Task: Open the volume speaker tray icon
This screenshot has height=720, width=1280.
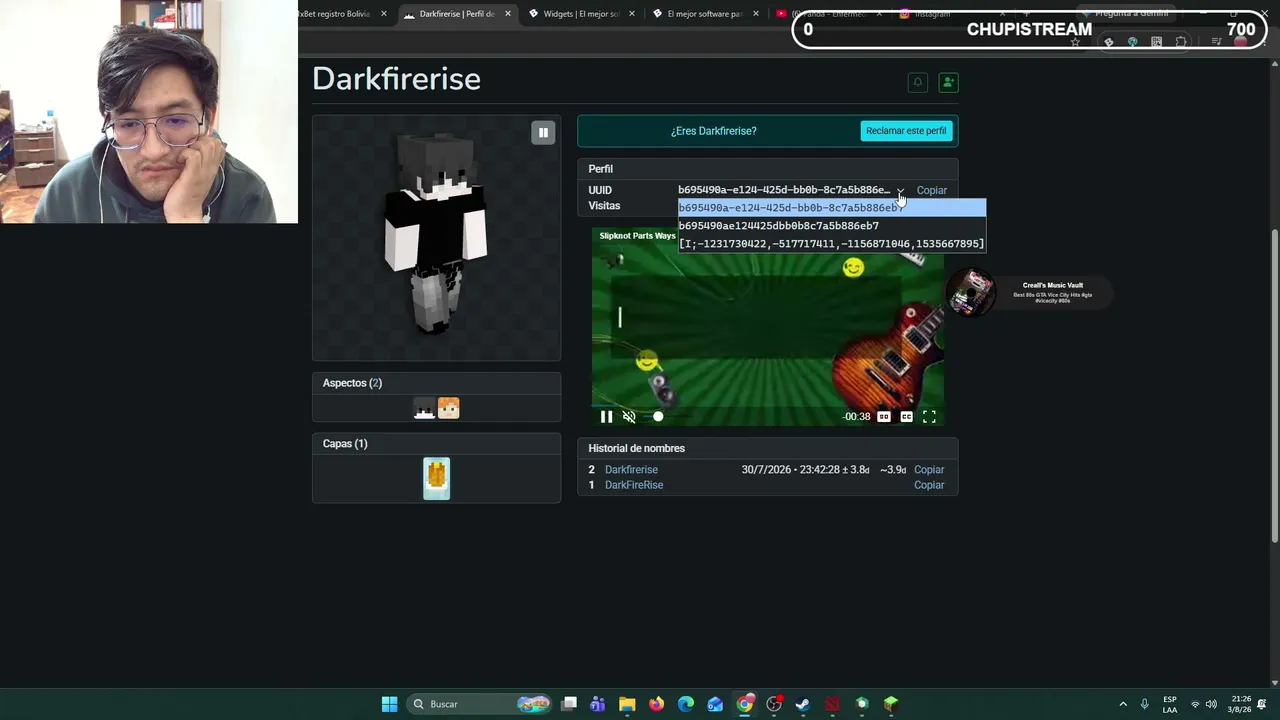Action: 1211,704
